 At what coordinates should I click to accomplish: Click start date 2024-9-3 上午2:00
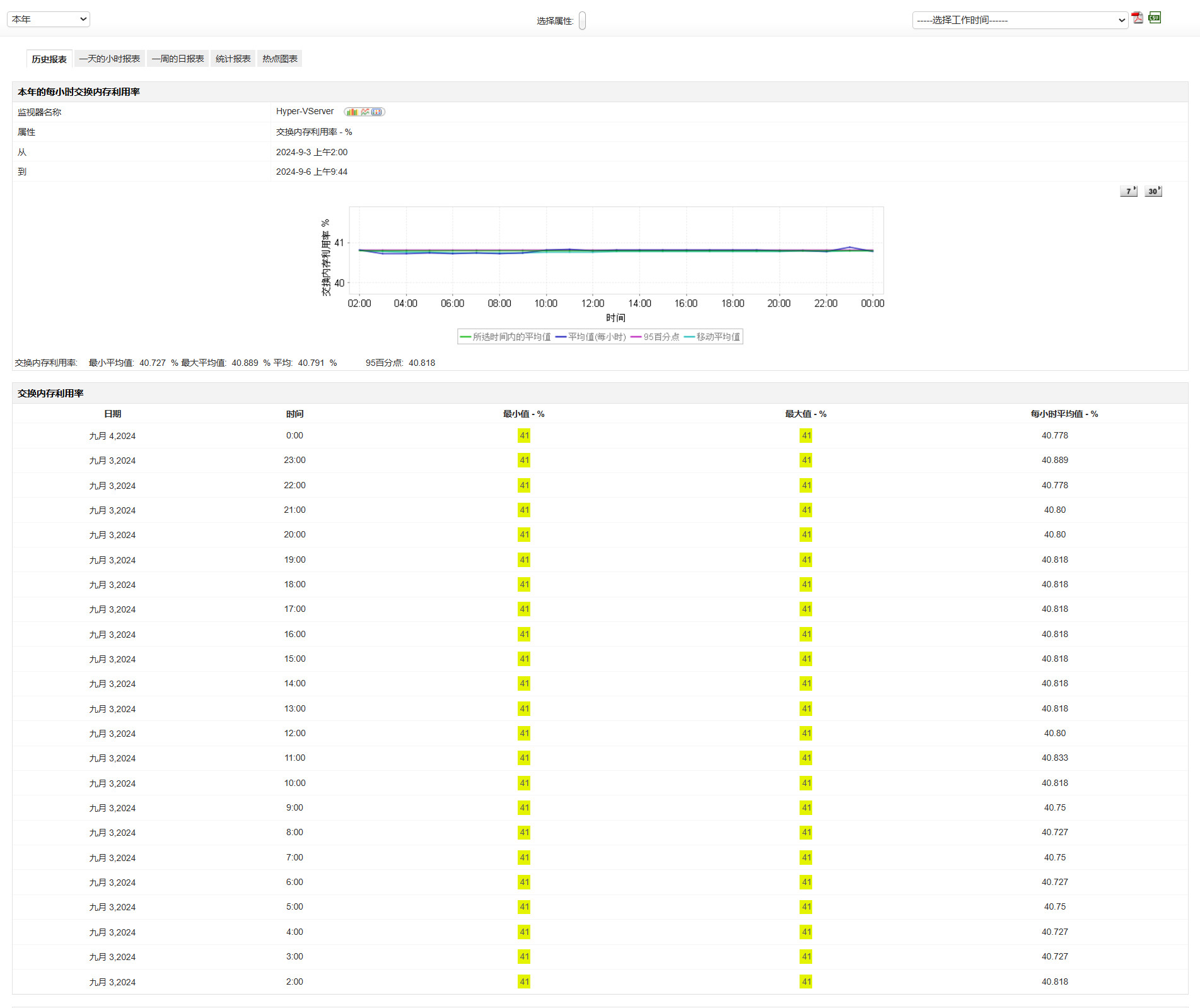[312, 152]
